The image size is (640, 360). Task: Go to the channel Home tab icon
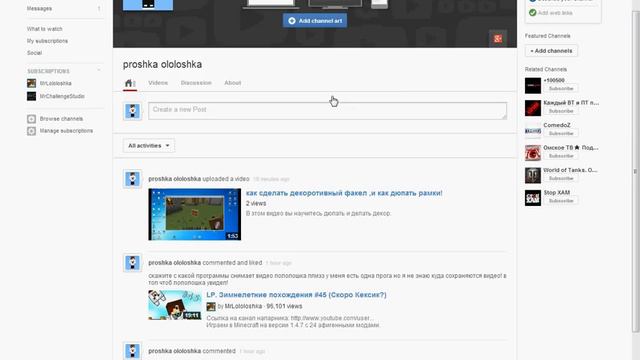tap(129, 83)
